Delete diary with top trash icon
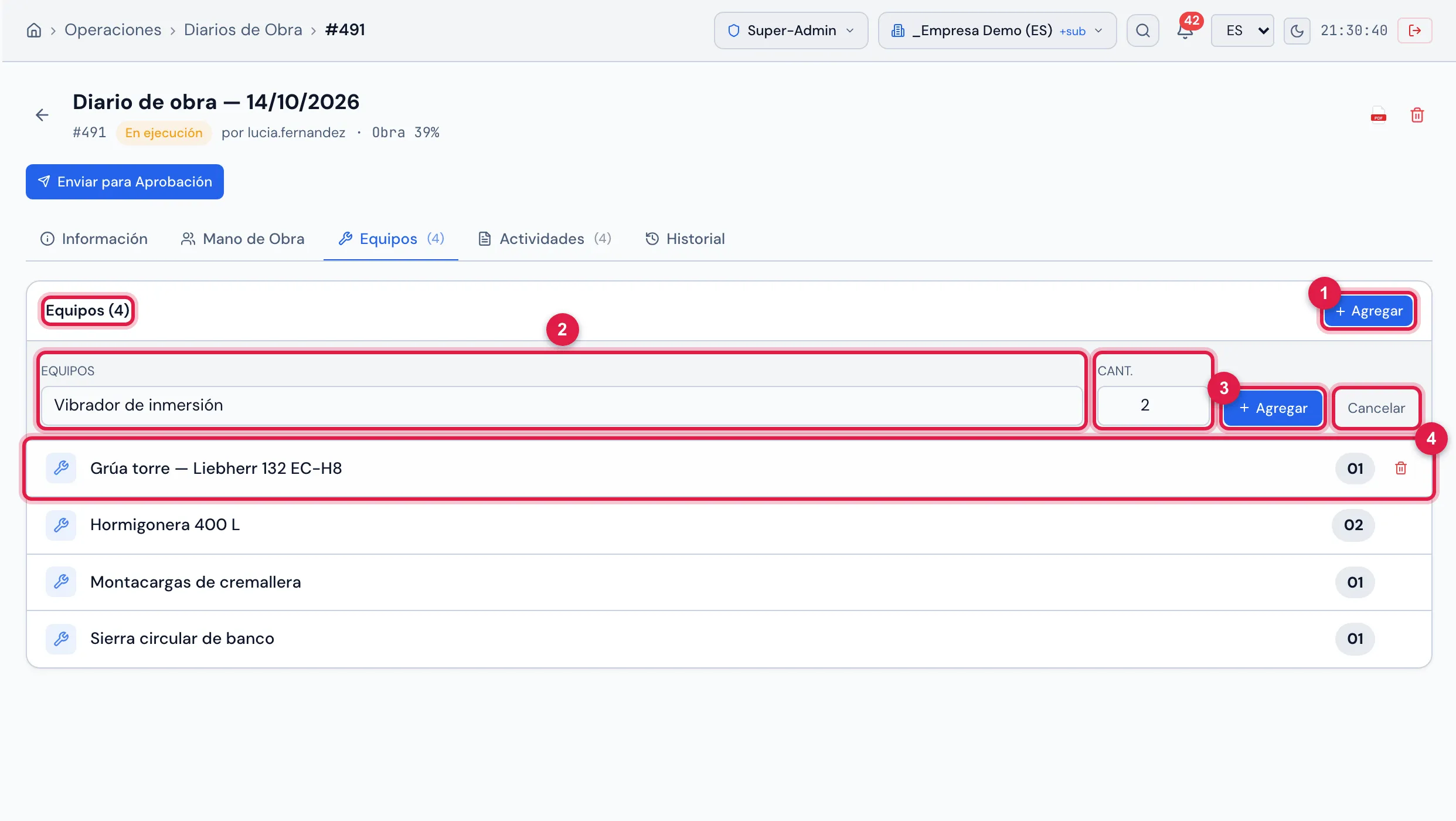 (x=1417, y=115)
